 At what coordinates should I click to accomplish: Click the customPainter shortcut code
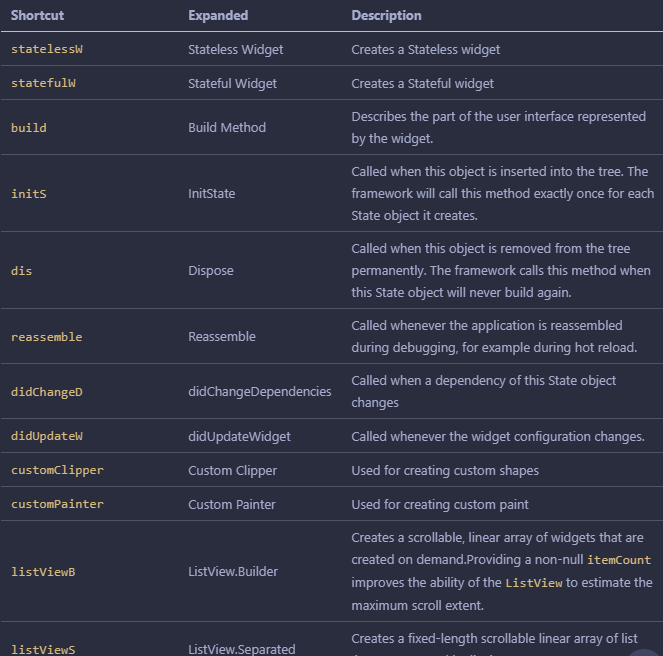pyautogui.click(x=58, y=504)
